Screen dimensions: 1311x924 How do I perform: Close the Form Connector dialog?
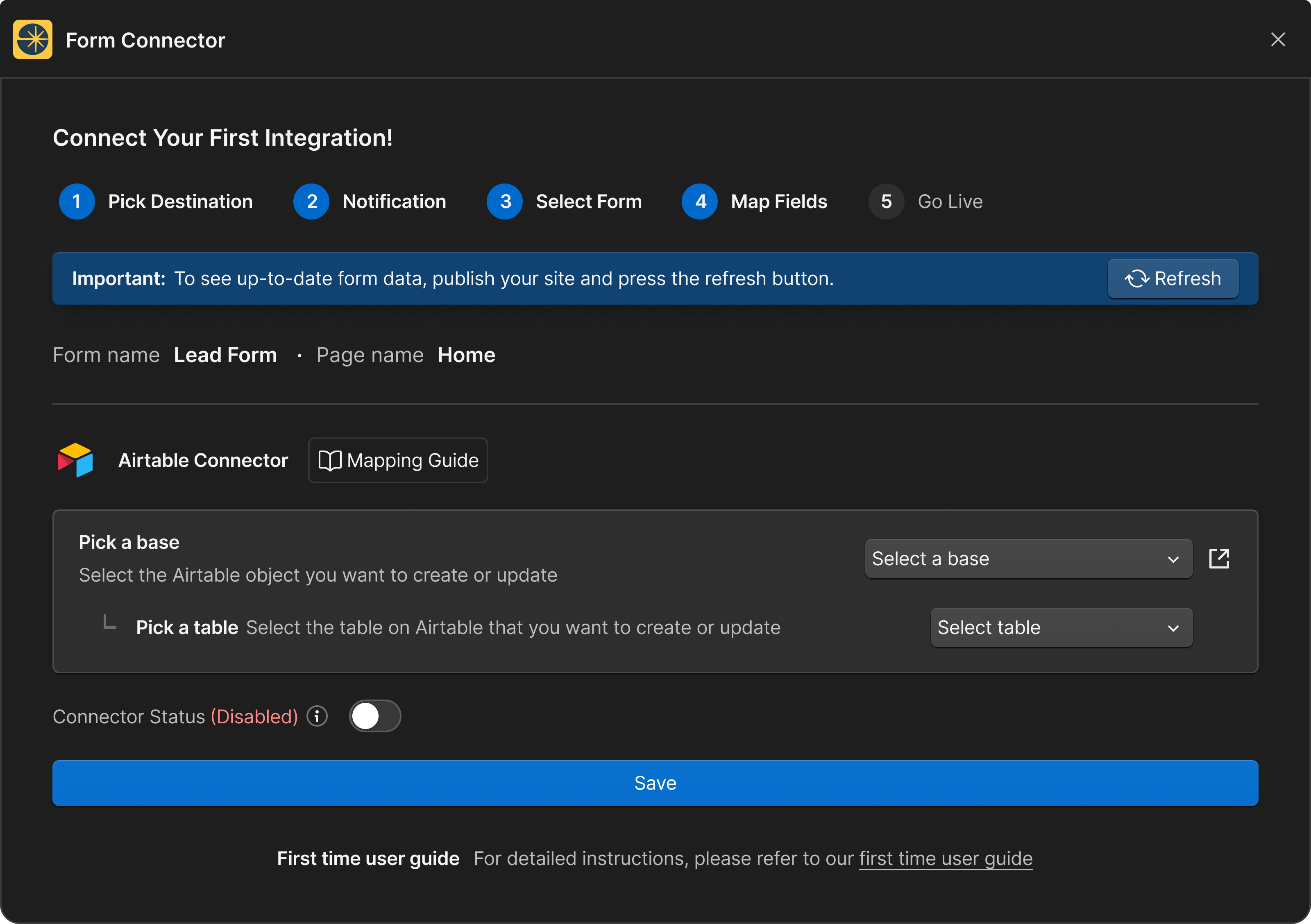tap(1278, 39)
